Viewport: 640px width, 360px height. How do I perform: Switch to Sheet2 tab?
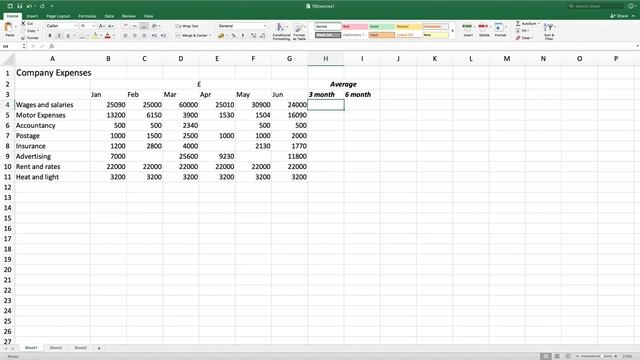[56, 348]
